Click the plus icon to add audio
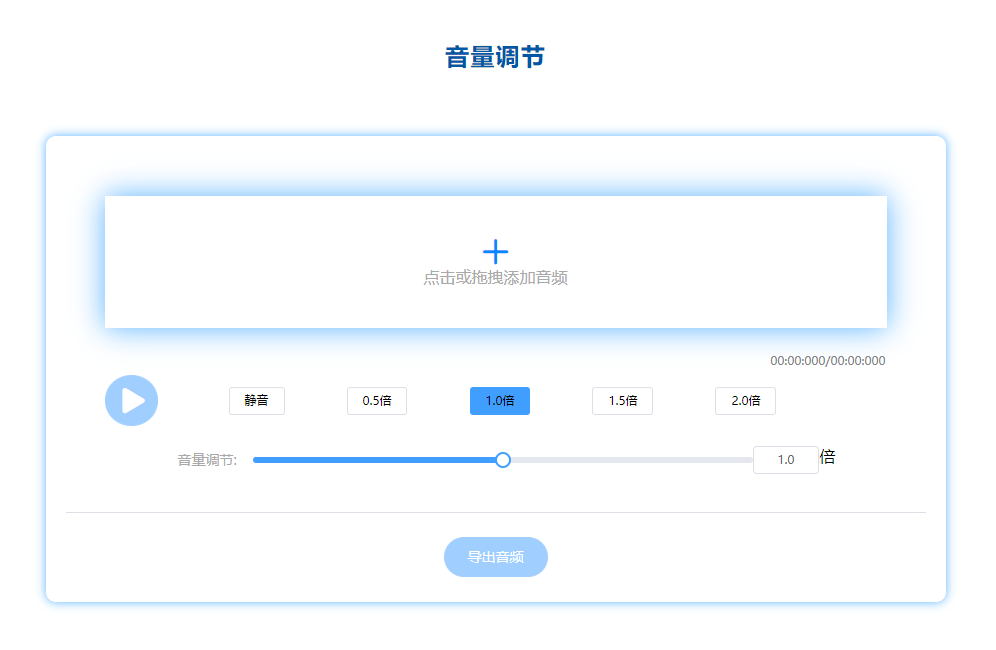The width and height of the screenshot is (996, 650). [x=495, y=250]
